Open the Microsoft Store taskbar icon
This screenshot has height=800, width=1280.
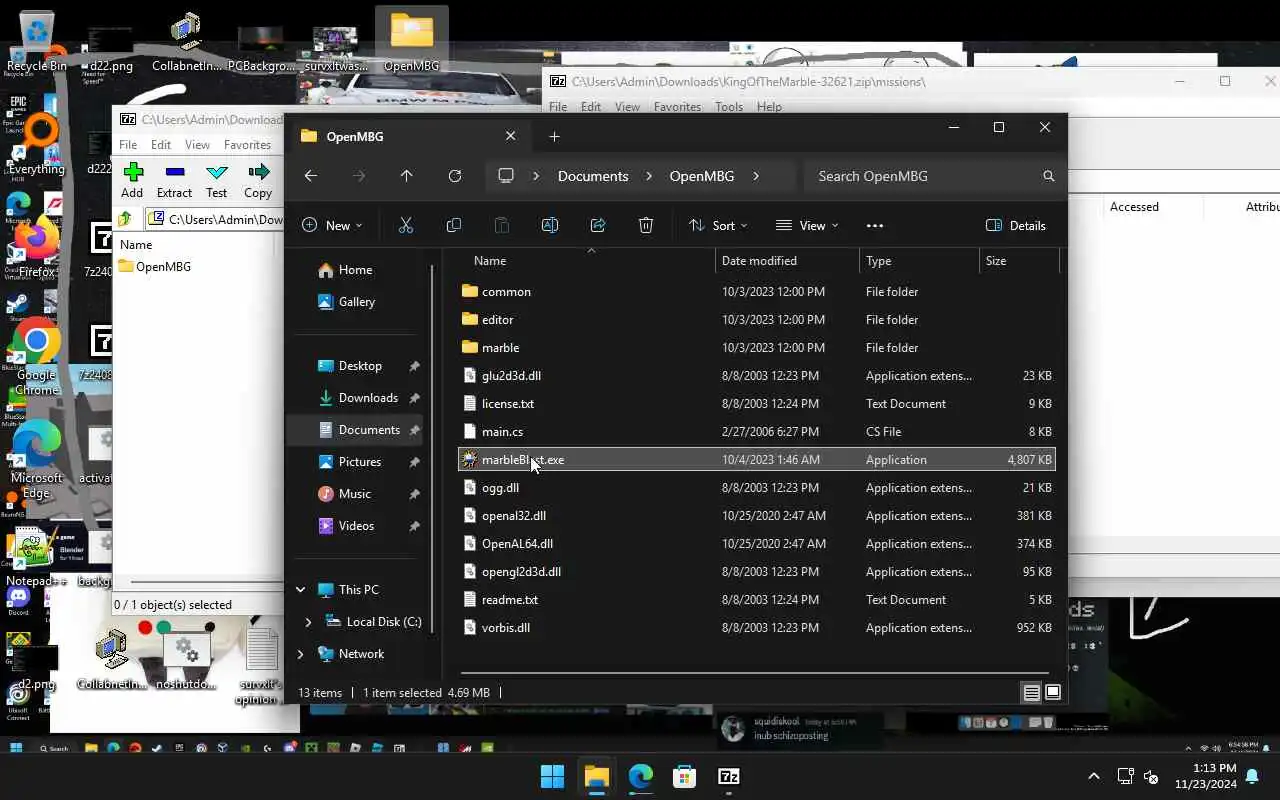coord(684,776)
